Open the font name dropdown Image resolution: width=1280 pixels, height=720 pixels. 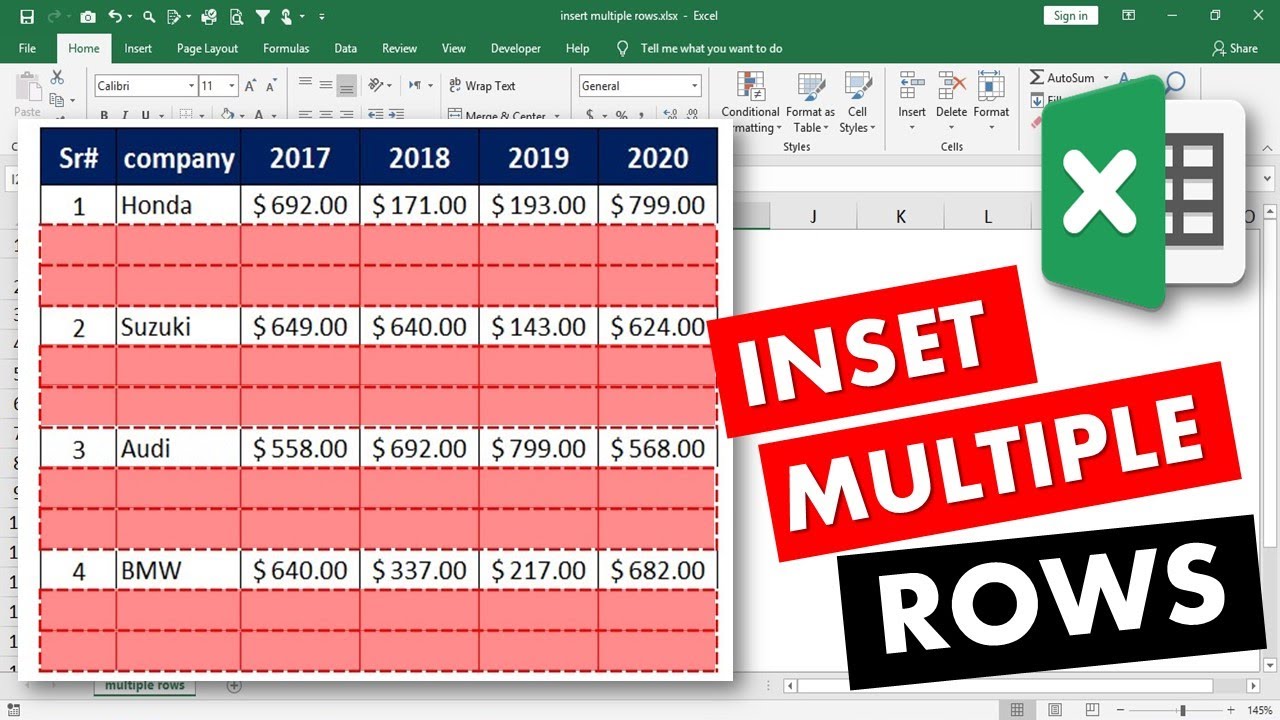[x=191, y=86]
